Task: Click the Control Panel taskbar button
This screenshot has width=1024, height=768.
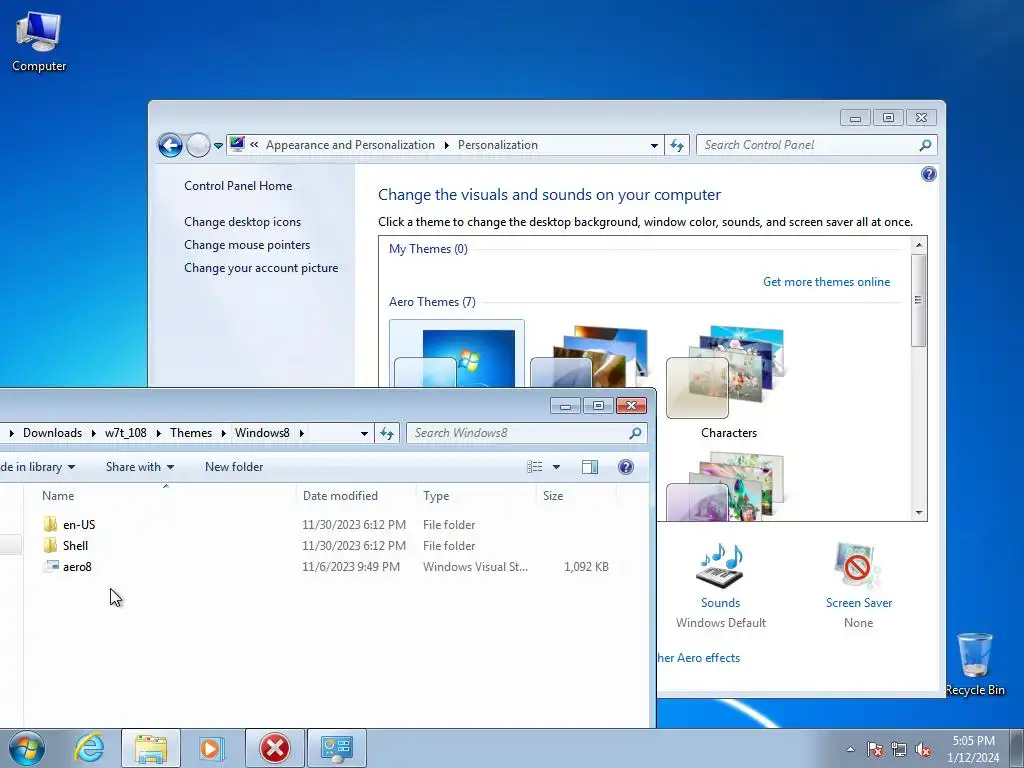Action: 337,748
